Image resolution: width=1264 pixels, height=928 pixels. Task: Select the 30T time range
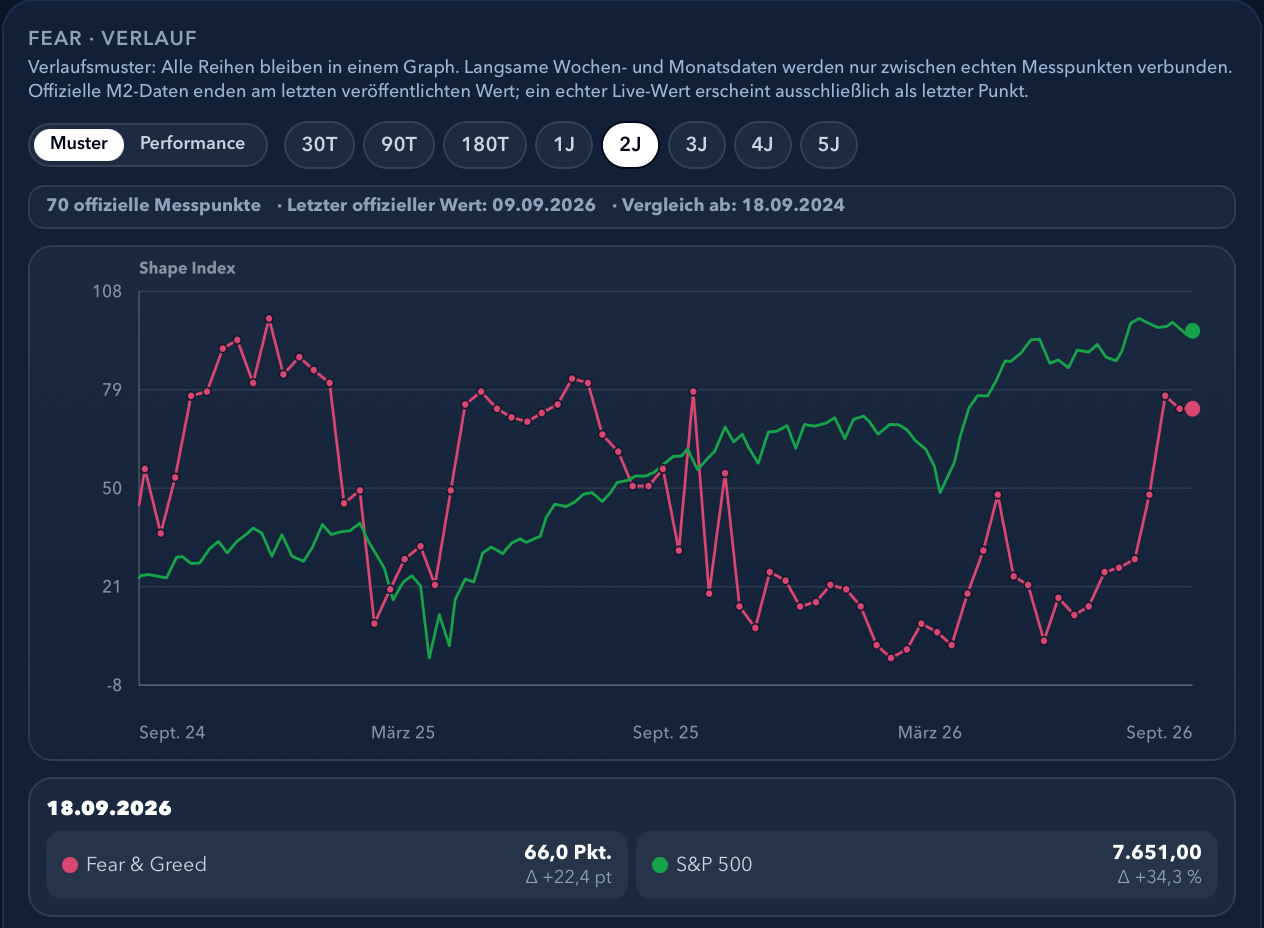[x=320, y=145]
